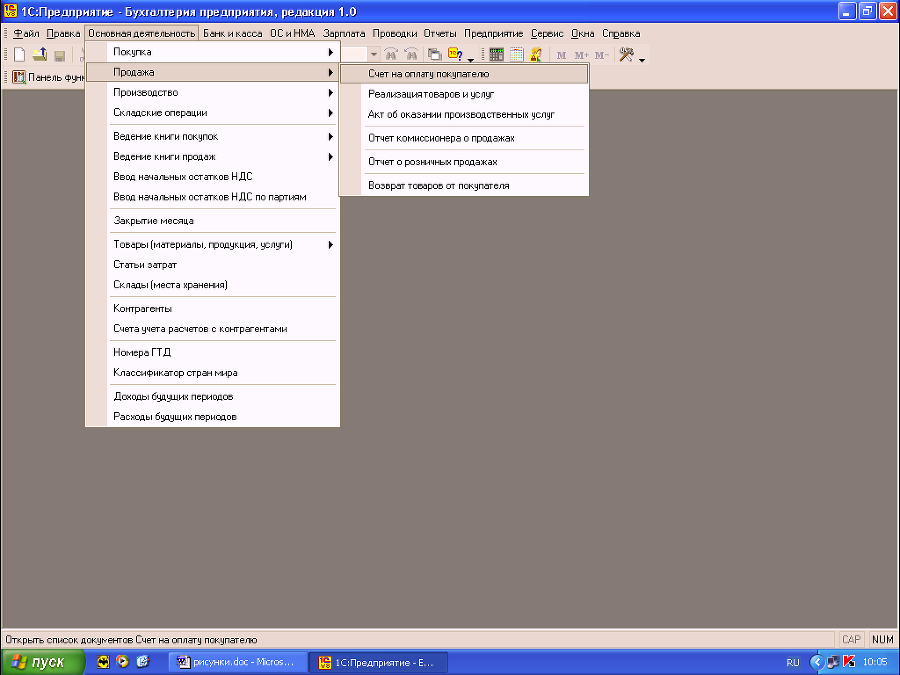
Task: Open the calendar icon in toolbar
Action: coord(517,55)
